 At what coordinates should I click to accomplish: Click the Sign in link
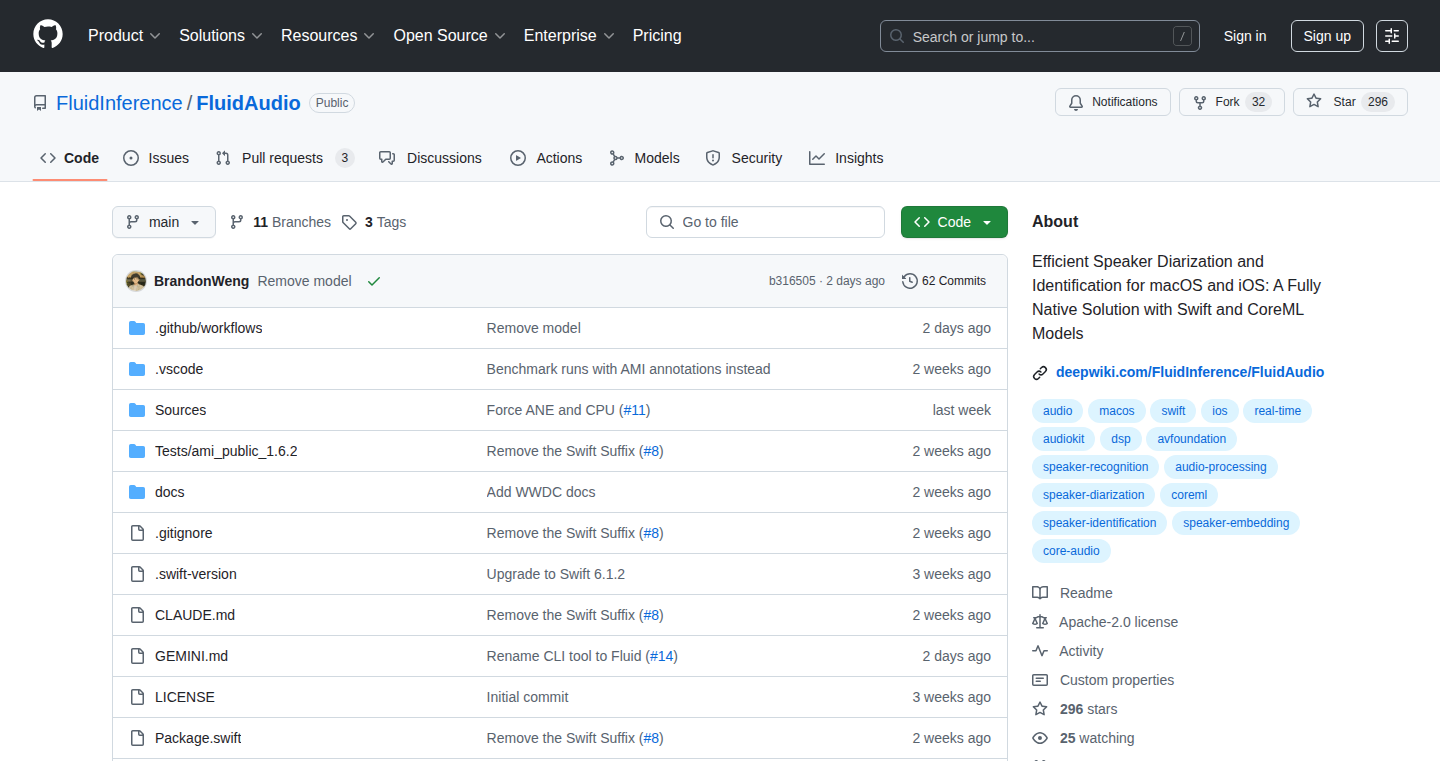pos(1245,36)
